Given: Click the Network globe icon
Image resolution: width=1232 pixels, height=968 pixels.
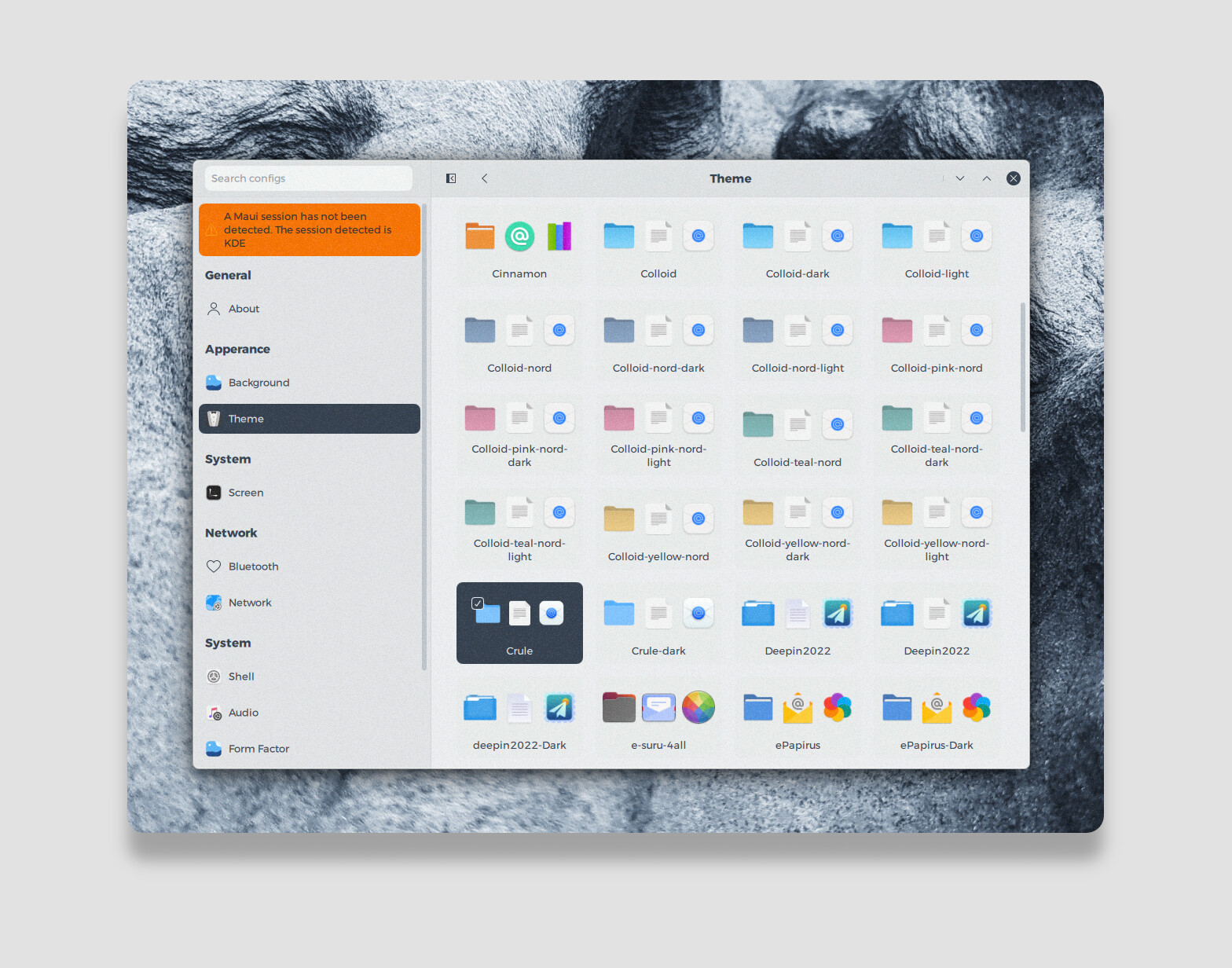Looking at the screenshot, I should click(x=214, y=603).
